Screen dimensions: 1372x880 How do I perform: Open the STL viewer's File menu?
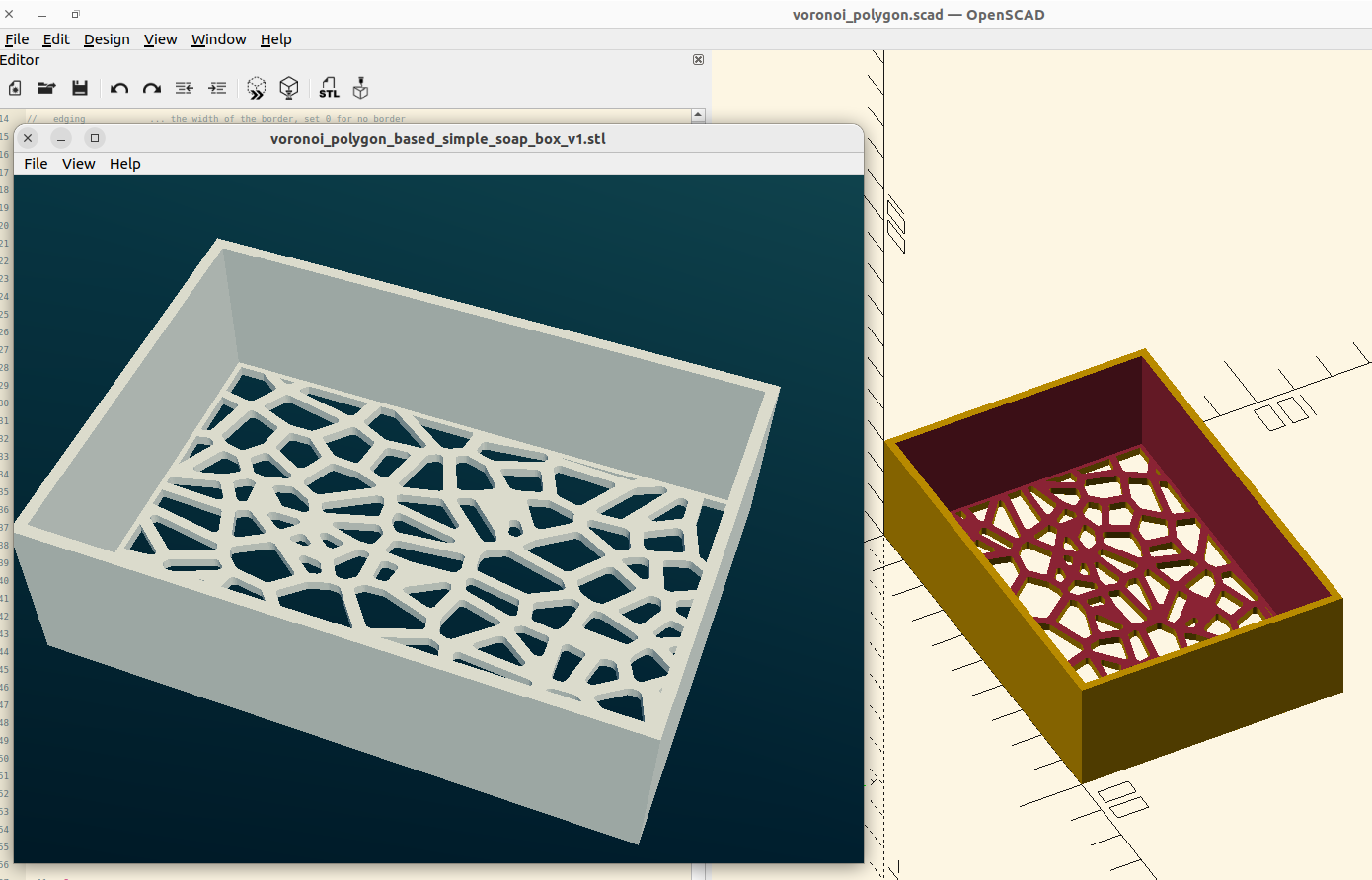(36, 164)
